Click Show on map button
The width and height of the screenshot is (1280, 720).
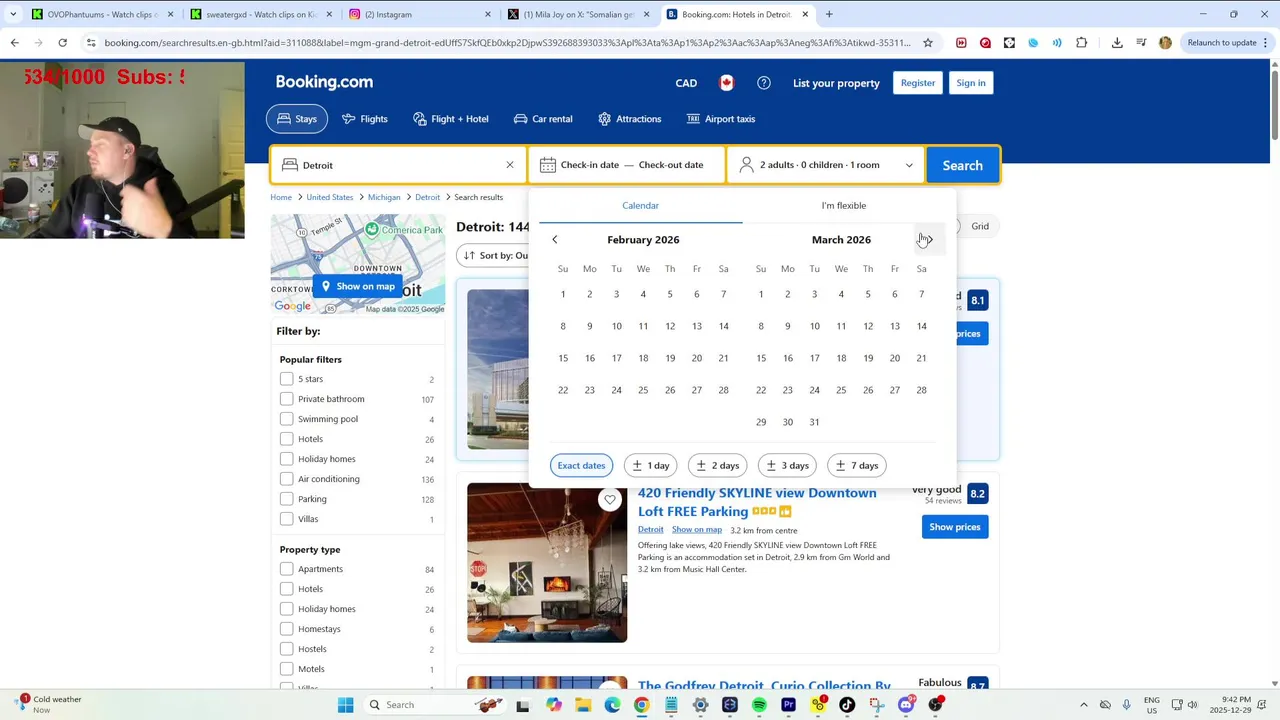pyautogui.click(x=358, y=286)
